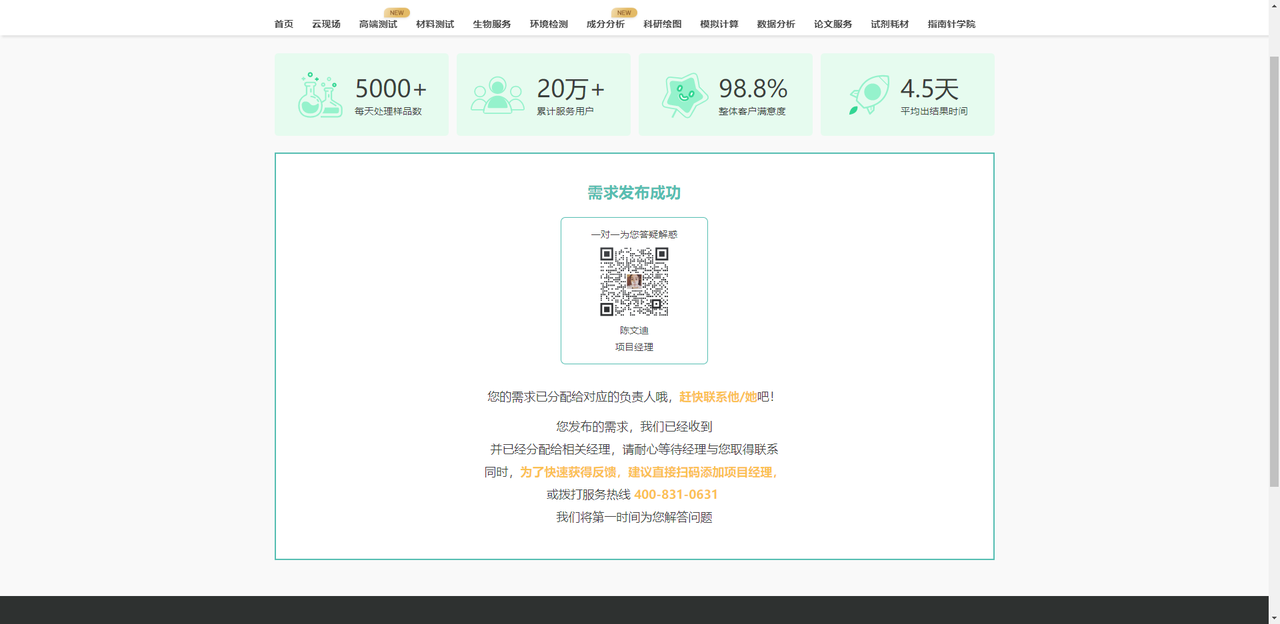This screenshot has height=624, width=1280.
Task: Click the profile photo inside the QR code
Action: click(636, 283)
